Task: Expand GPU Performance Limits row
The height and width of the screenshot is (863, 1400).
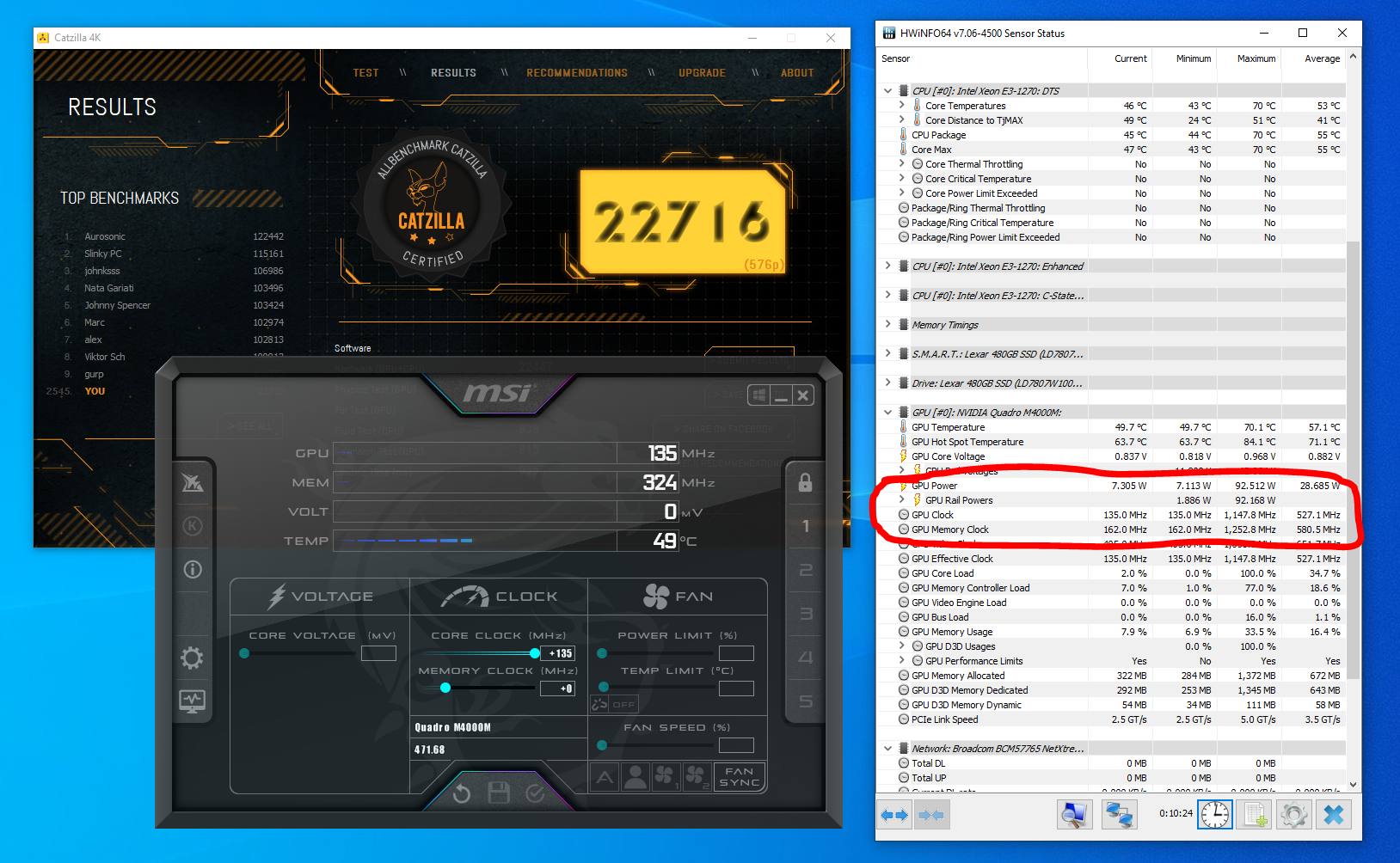Action: 901,660
